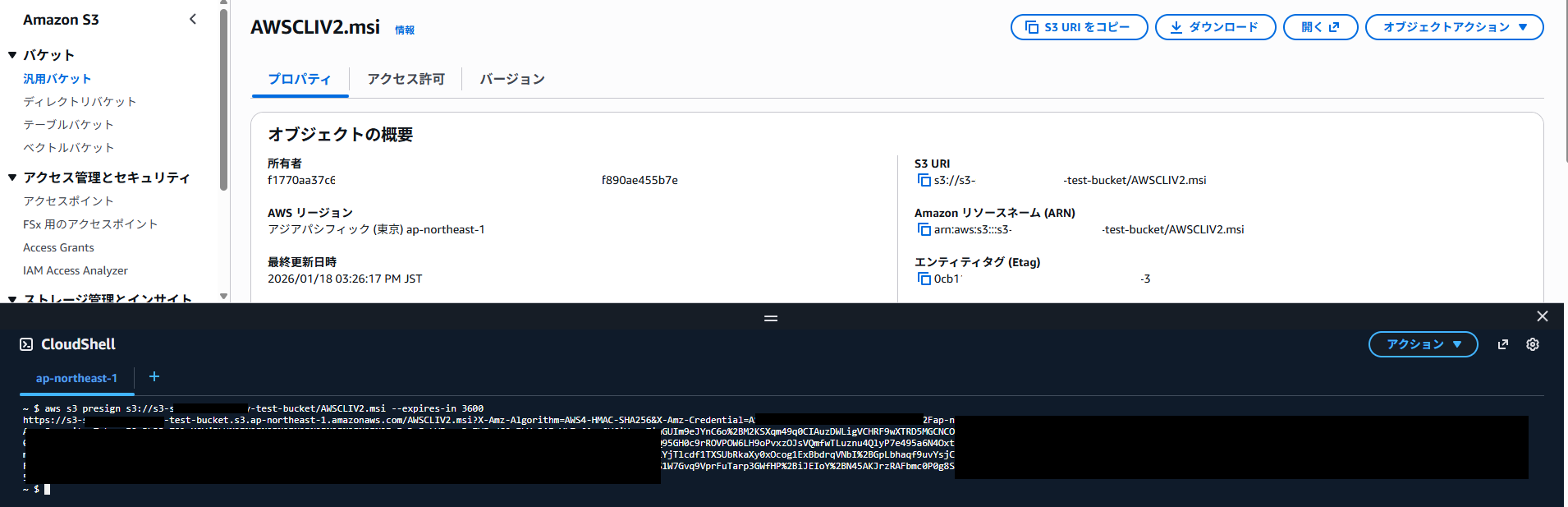Image resolution: width=1568 pixels, height=507 pixels.
Task: Collapse the Amazon S3 navigation panel
Action: click(193, 19)
